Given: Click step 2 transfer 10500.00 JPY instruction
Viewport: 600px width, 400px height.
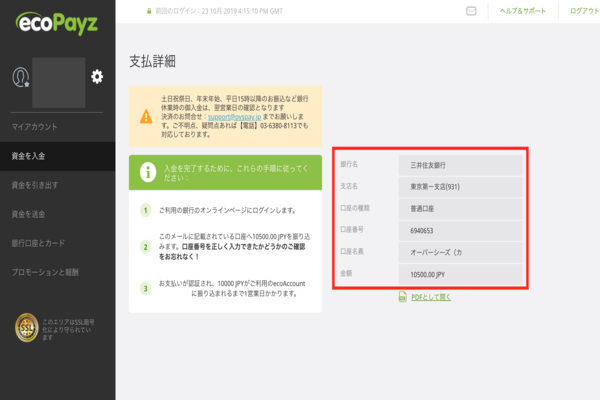Looking at the screenshot, I should coord(234,247).
